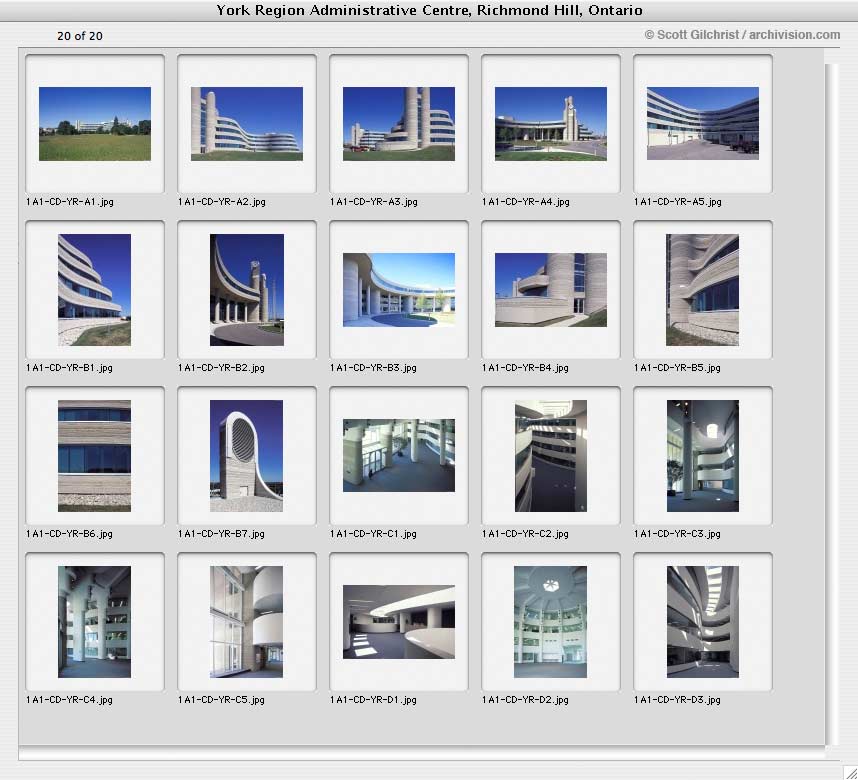This screenshot has width=858, height=780.
Task: Click the vertical scrollbar track
Action: click(832, 404)
